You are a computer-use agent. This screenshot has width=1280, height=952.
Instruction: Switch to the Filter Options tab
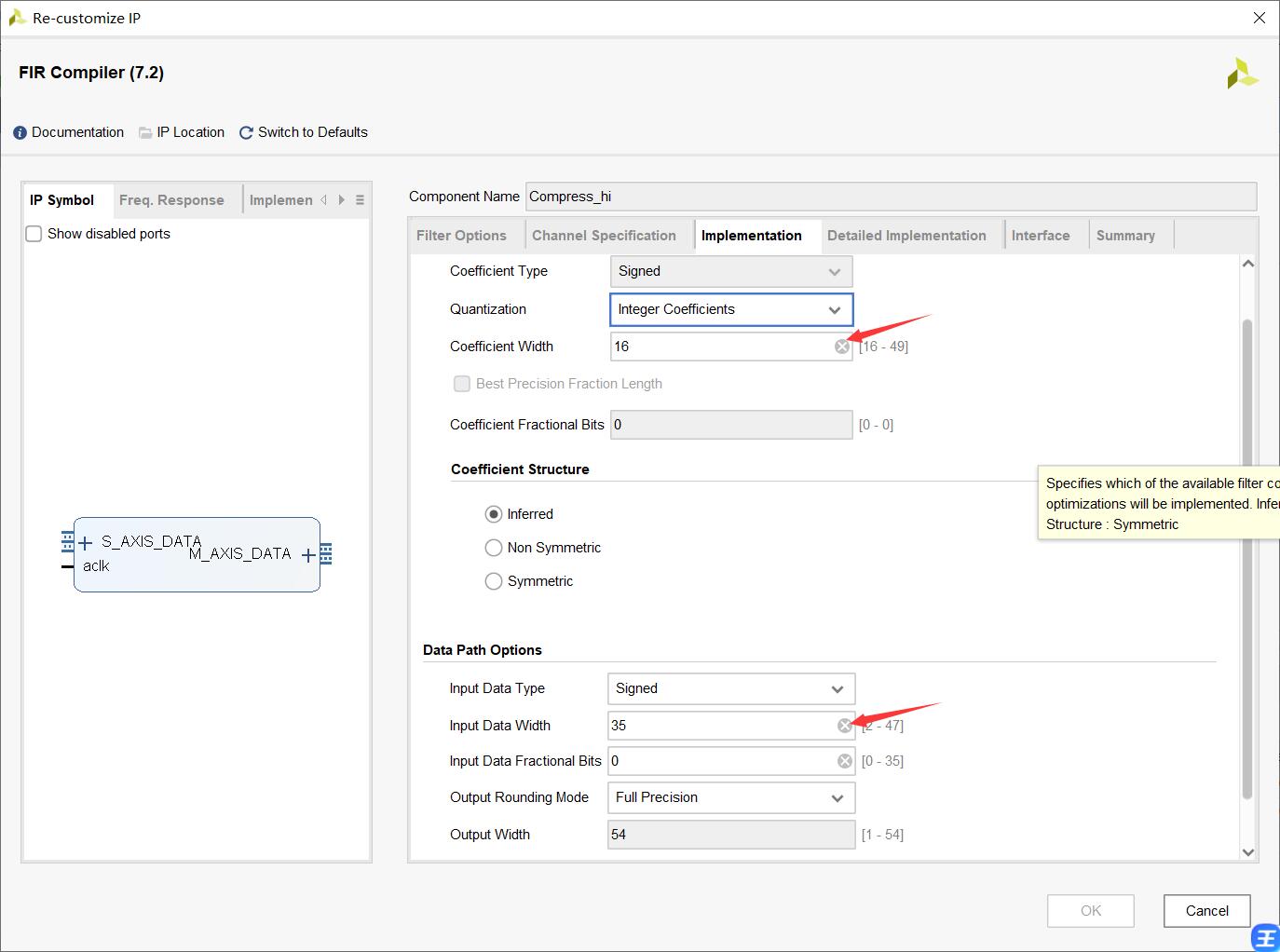[x=461, y=236]
